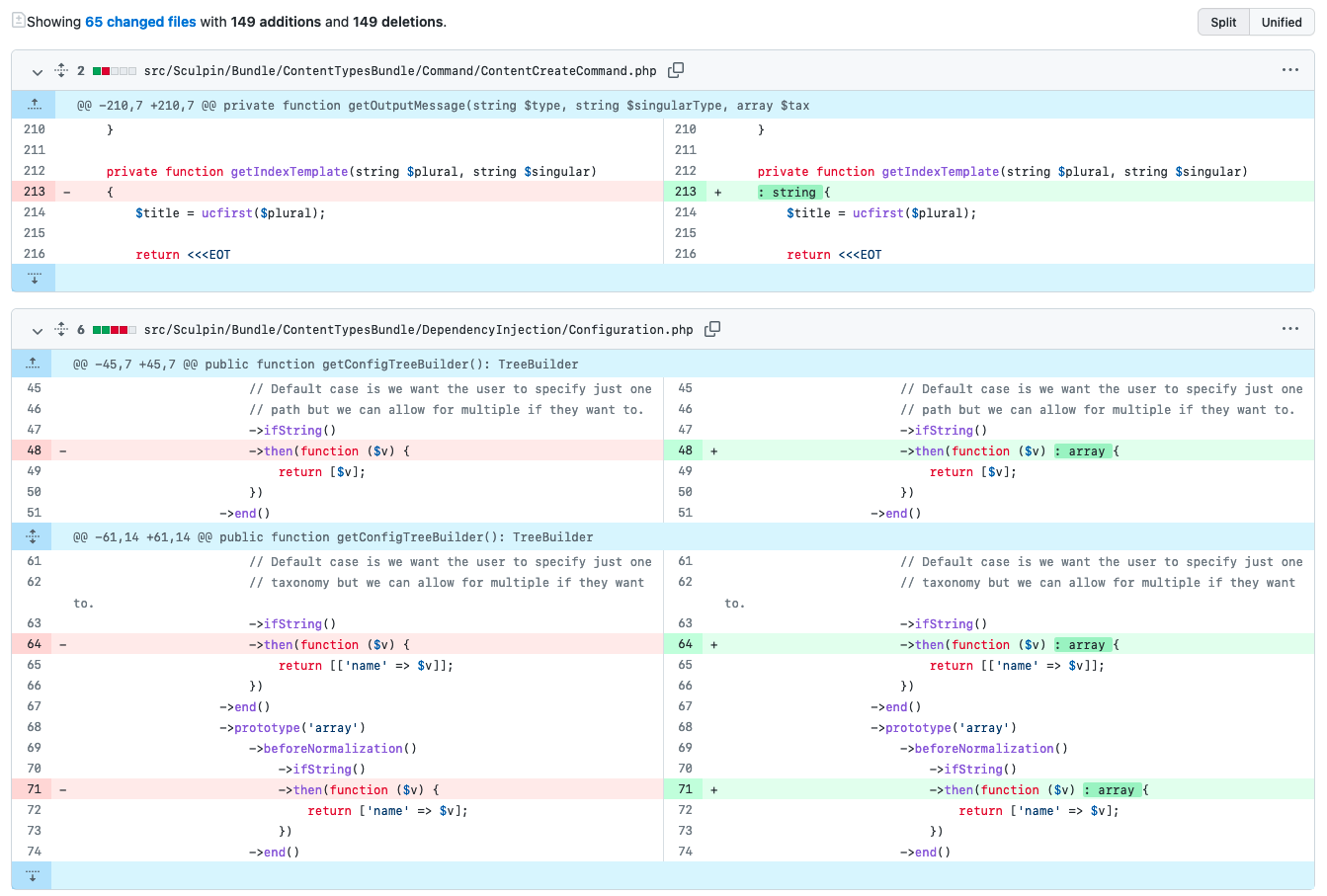Click the file icon beside the Showing summary
The image size is (1327, 896).
(x=18, y=21)
